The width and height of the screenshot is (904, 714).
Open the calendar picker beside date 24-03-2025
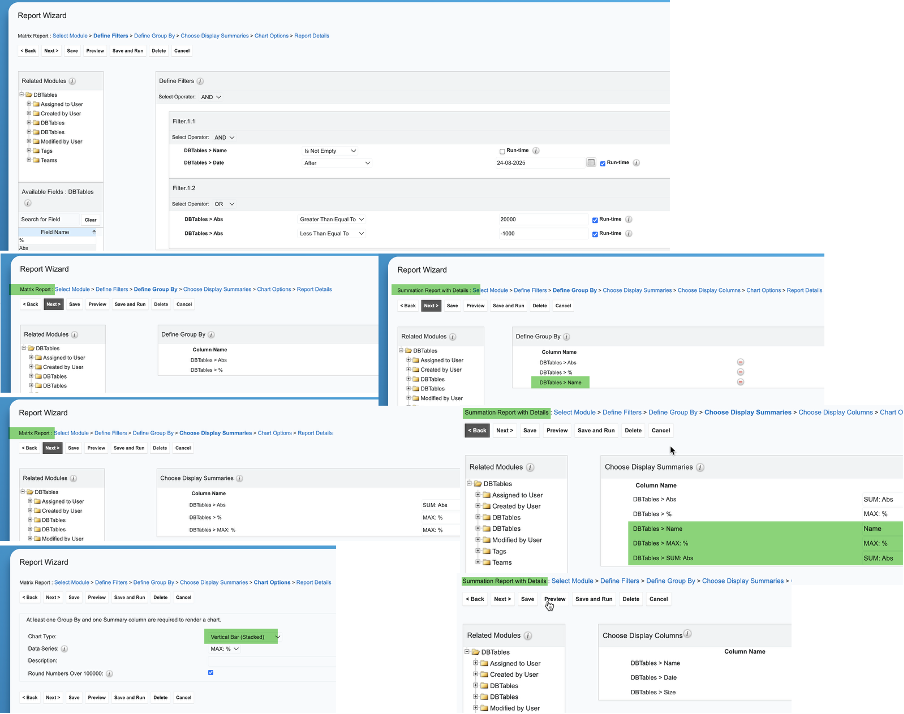click(x=590, y=163)
